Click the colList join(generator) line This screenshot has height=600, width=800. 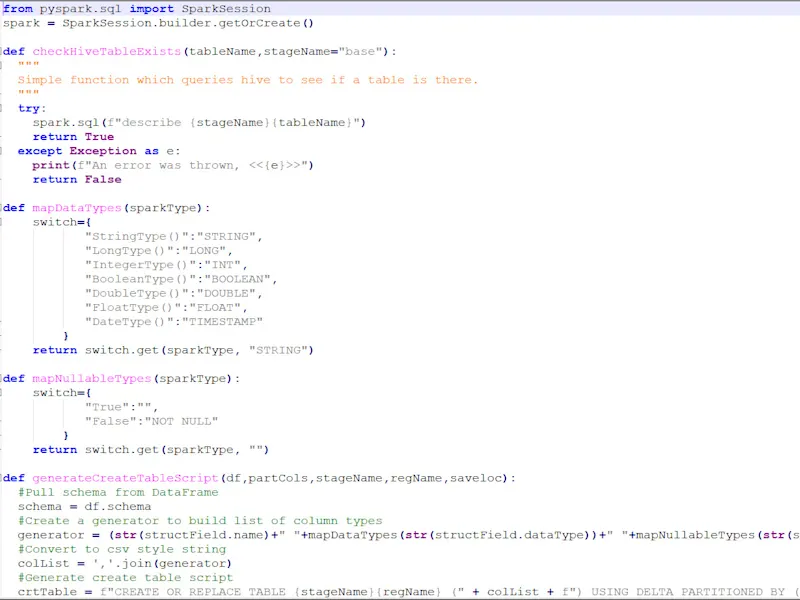(x=124, y=564)
